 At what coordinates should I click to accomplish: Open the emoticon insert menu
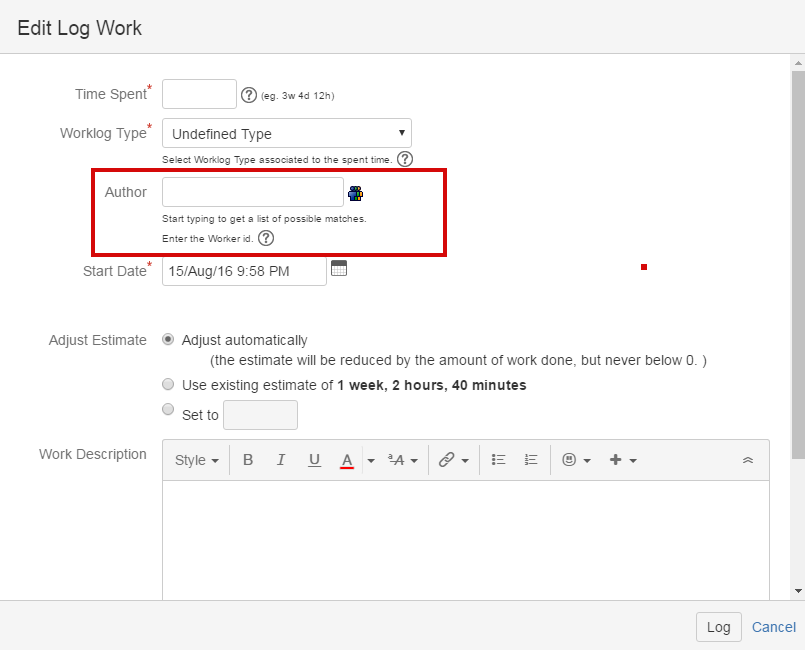576,460
